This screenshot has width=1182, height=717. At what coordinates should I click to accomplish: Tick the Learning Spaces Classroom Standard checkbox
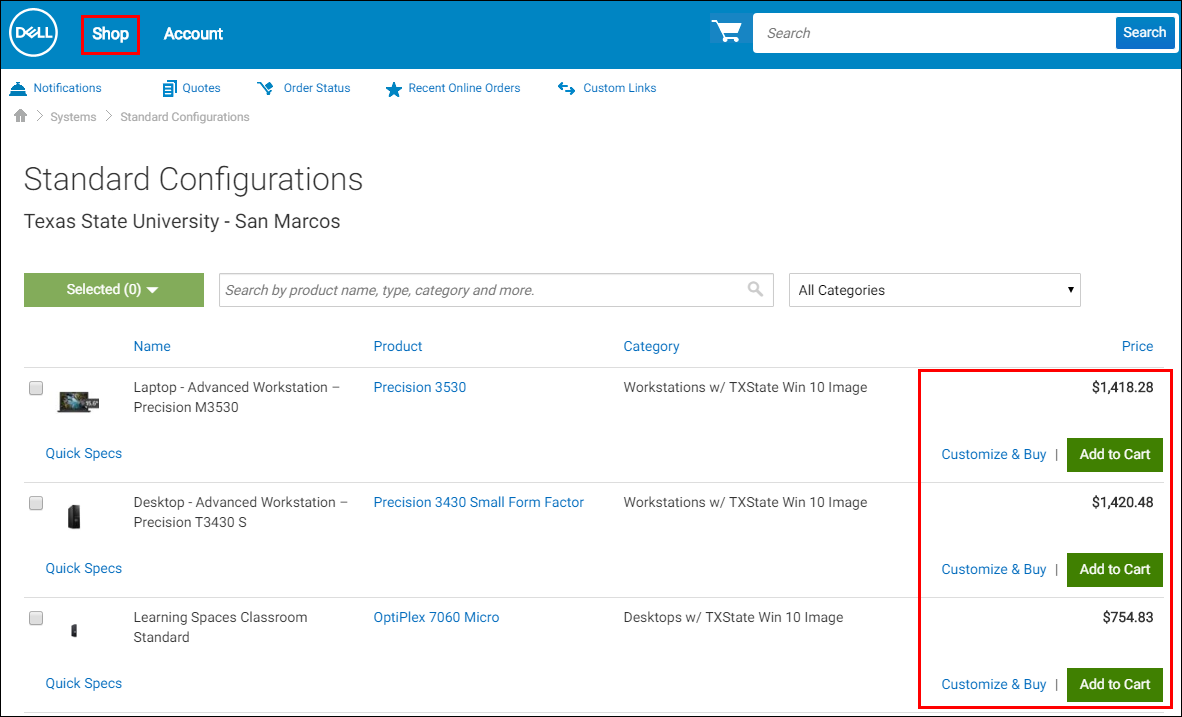36,618
